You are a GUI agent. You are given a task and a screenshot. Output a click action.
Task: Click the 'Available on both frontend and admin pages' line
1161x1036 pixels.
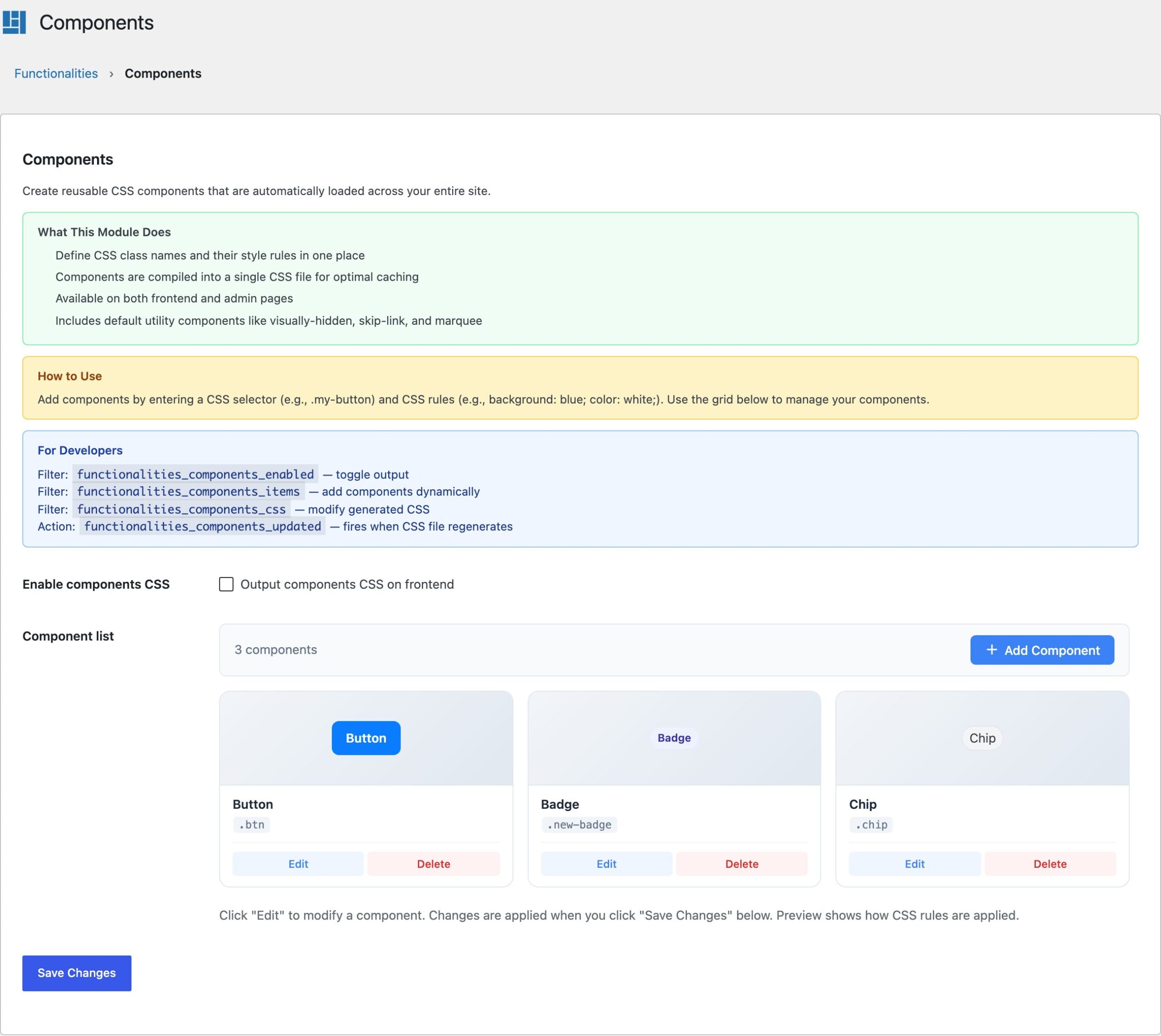tap(174, 298)
